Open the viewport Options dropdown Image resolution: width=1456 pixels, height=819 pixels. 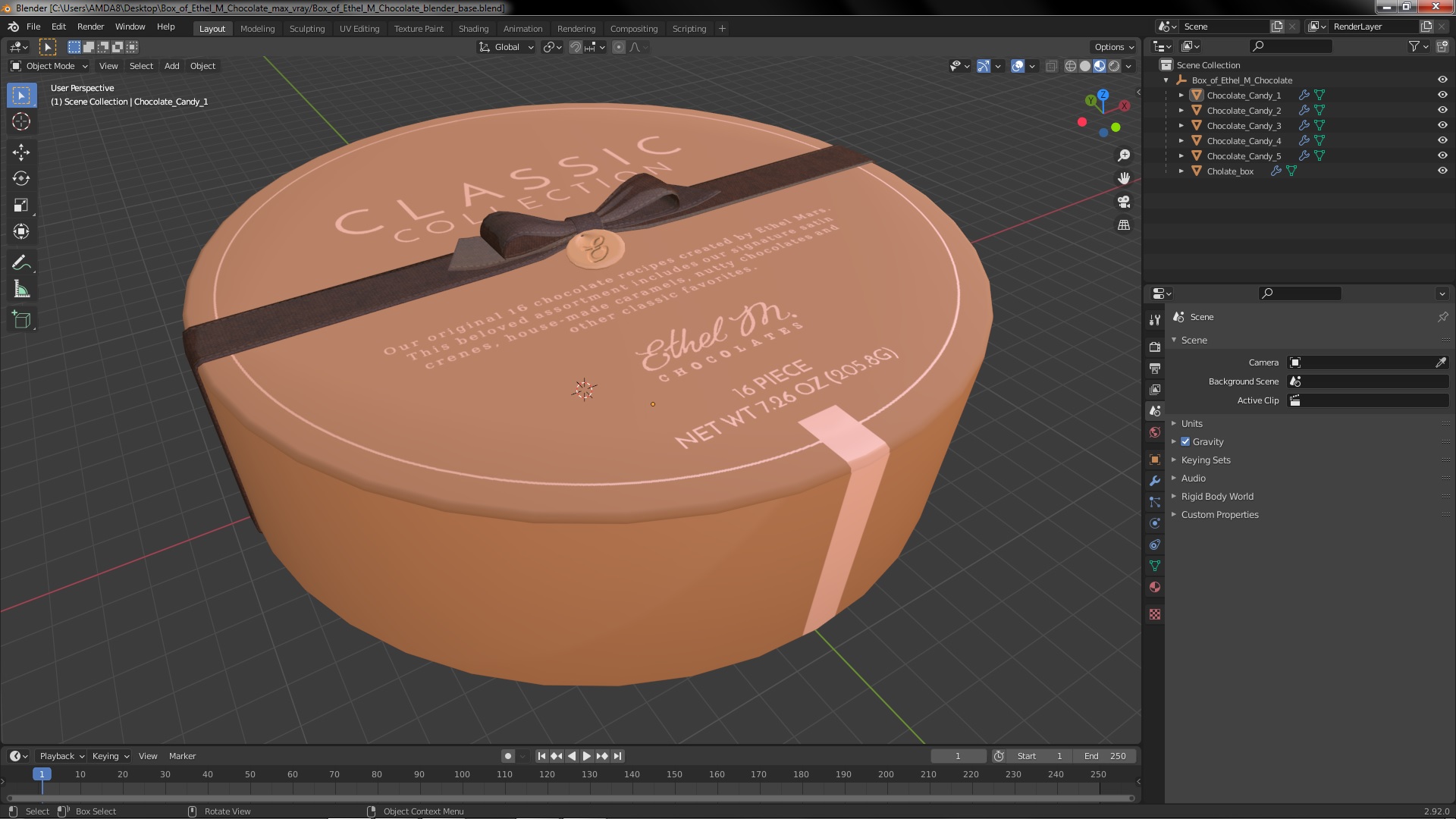[1113, 47]
